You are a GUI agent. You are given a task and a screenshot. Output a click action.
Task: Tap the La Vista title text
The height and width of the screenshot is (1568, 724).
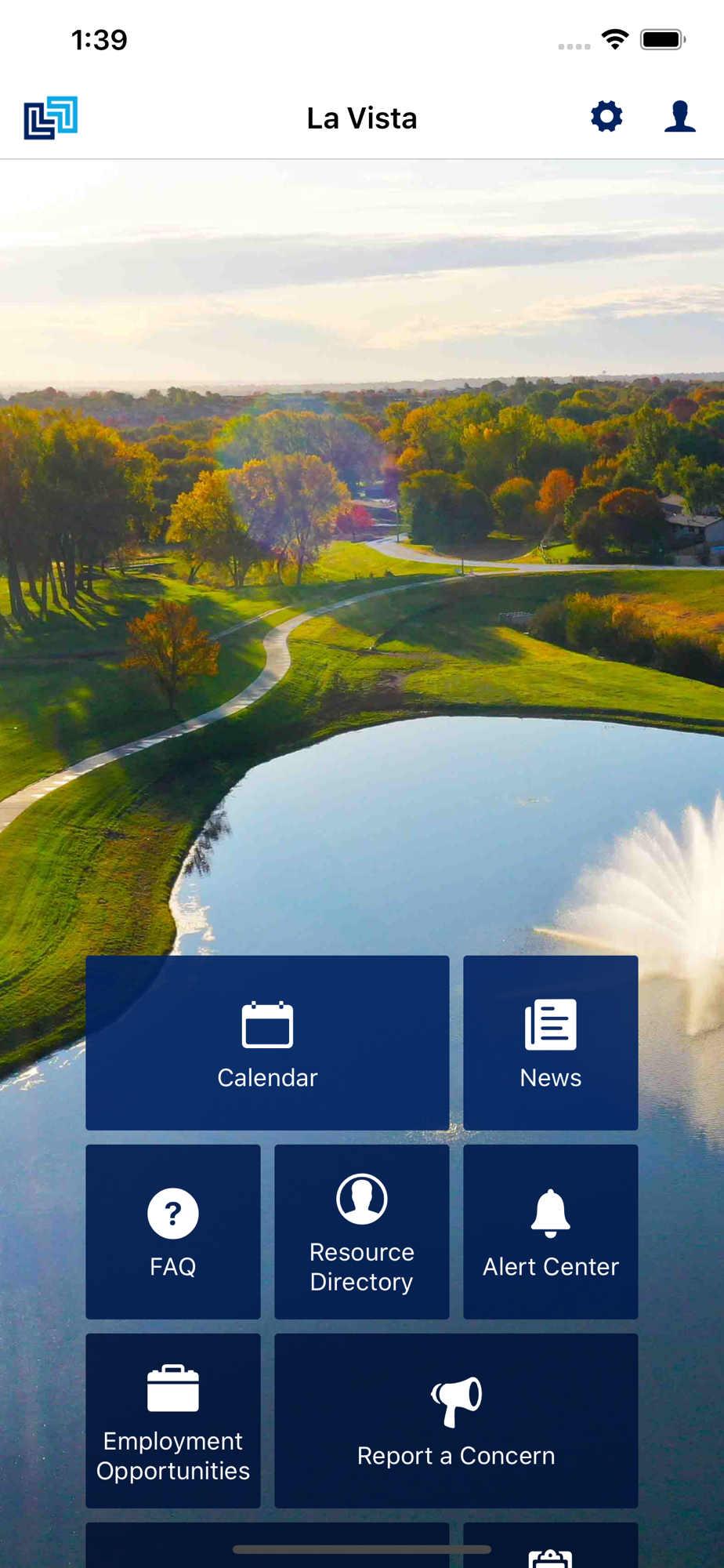point(362,118)
